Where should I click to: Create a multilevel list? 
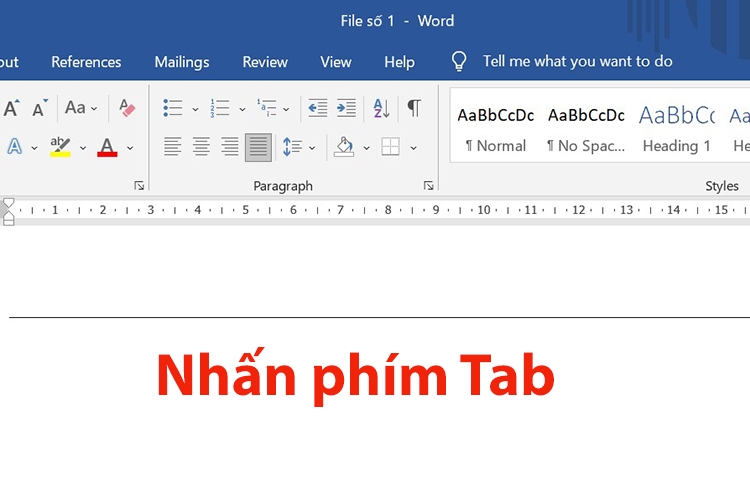(x=267, y=108)
